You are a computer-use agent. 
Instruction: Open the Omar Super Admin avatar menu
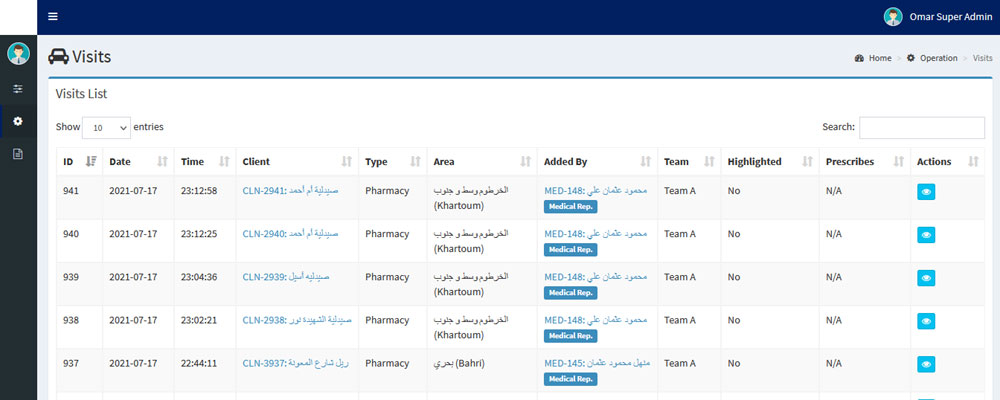893,17
